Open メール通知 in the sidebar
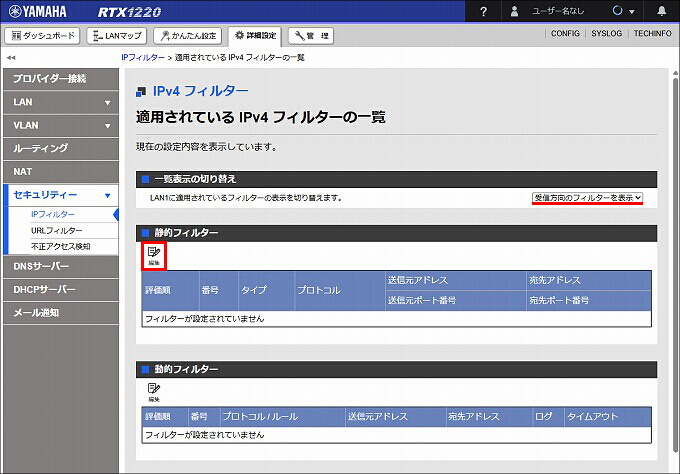 [61, 313]
